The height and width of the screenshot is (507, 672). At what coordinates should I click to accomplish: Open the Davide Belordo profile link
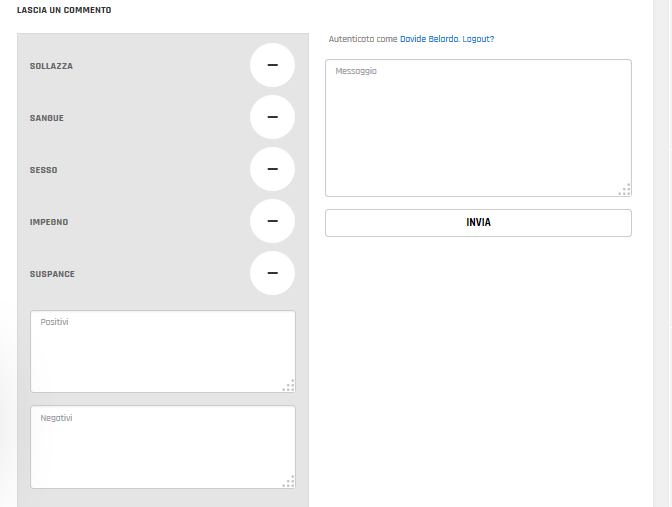click(x=428, y=39)
